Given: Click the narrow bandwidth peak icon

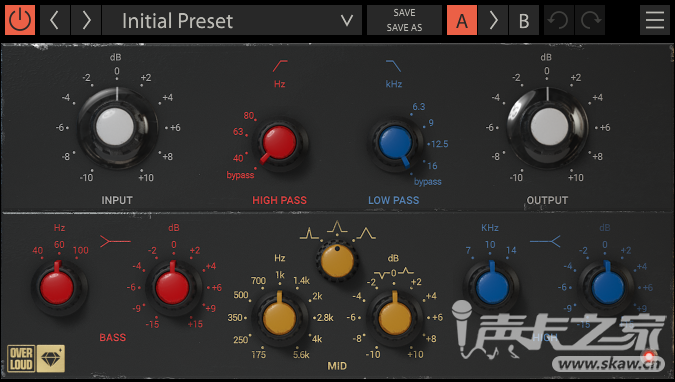Looking at the screenshot, I should click(x=309, y=234).
